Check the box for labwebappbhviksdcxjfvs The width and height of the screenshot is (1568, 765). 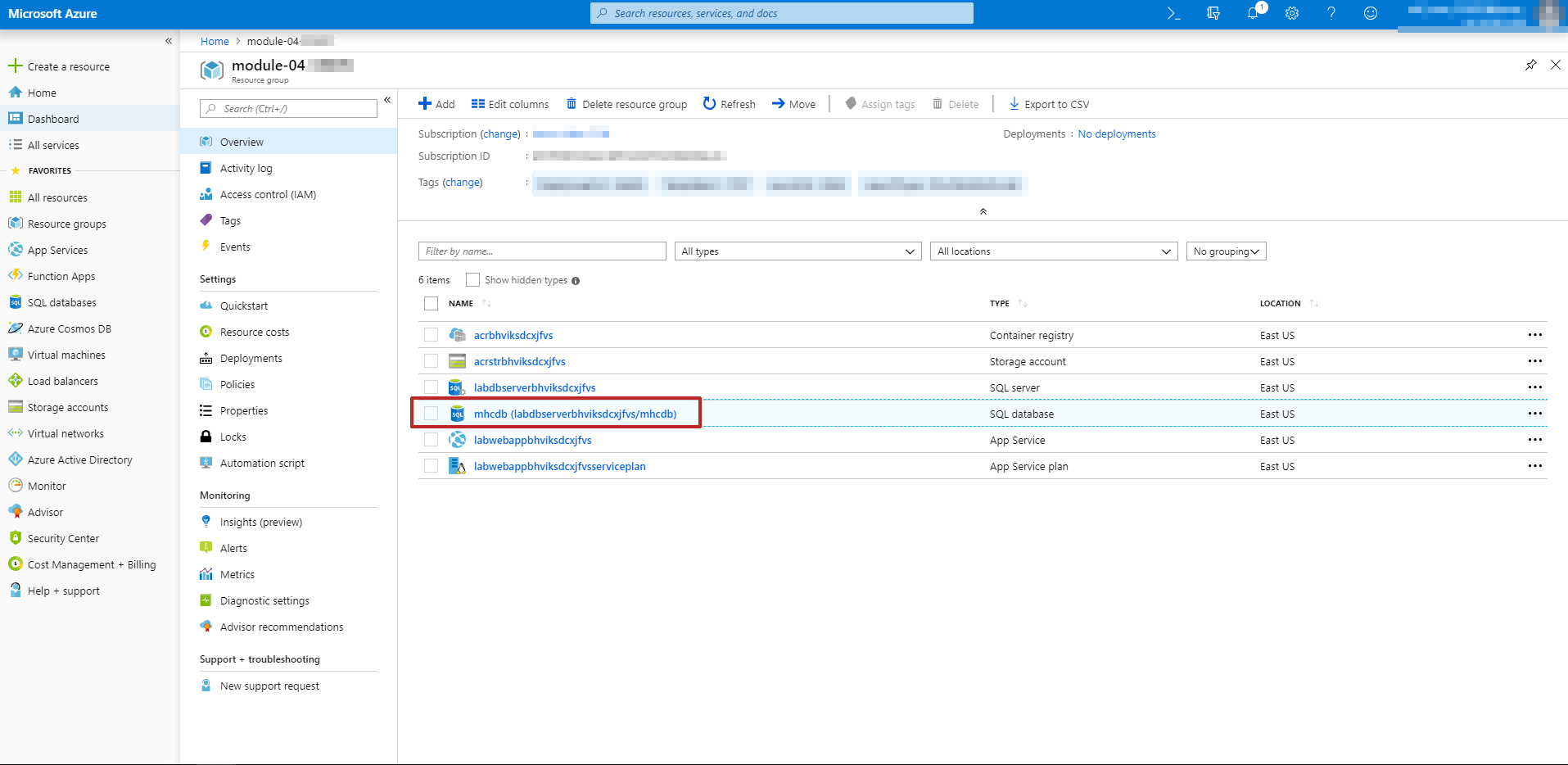(x=431, y=440)
